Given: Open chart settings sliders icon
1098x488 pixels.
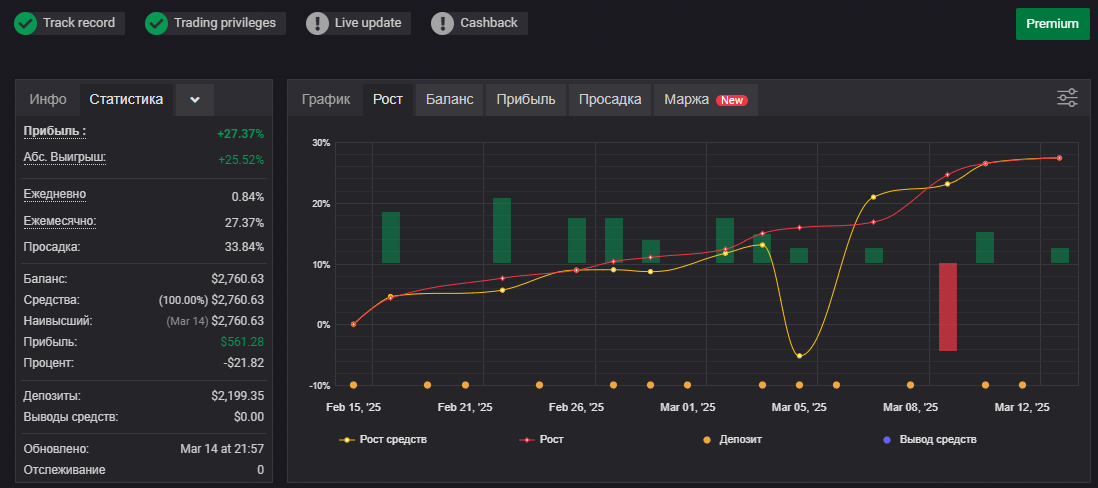Looking at the screenshot, I should click(1067, 98).
